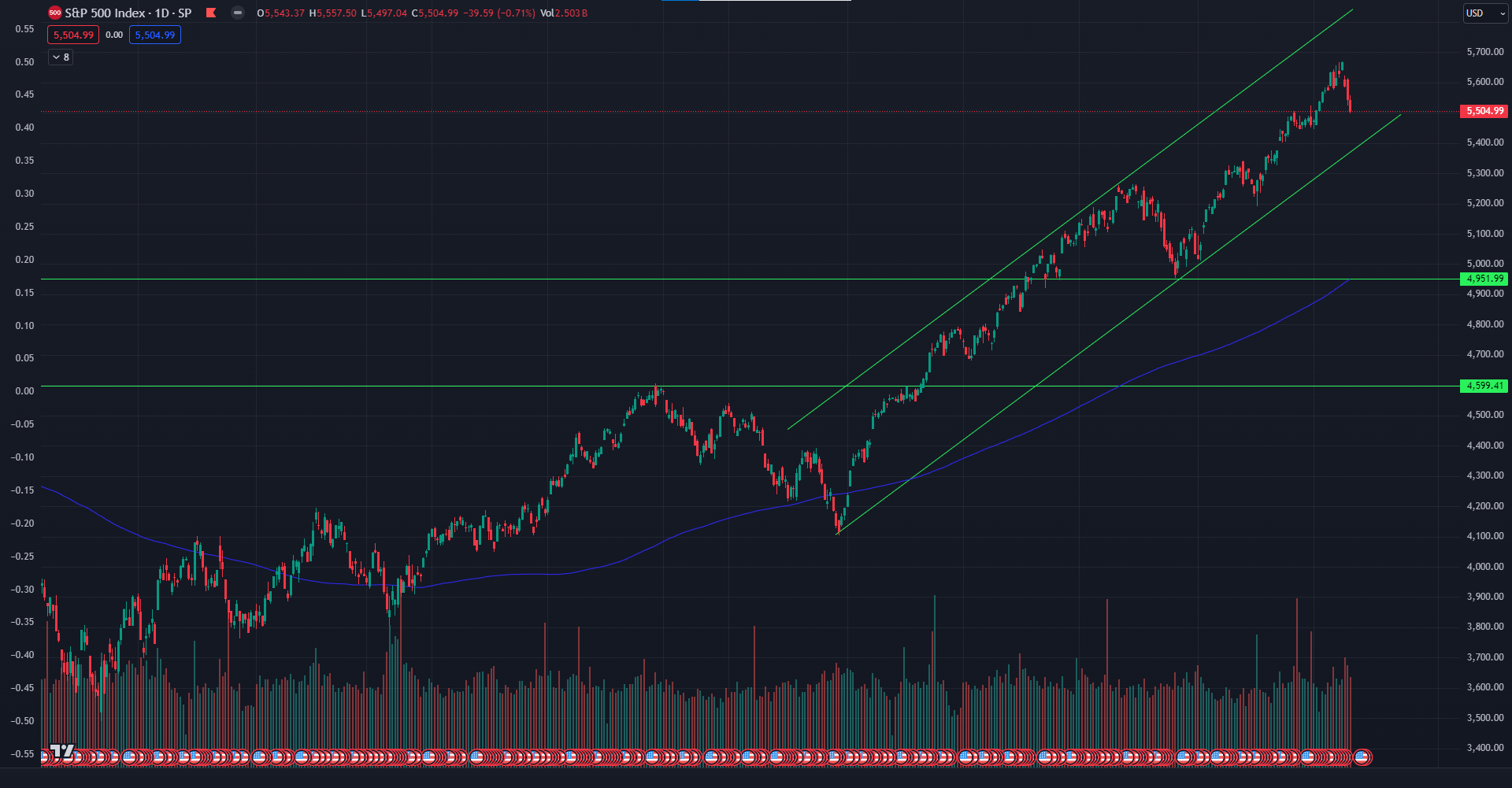Click the green 4,951.99 price label on the axis

1484,279
